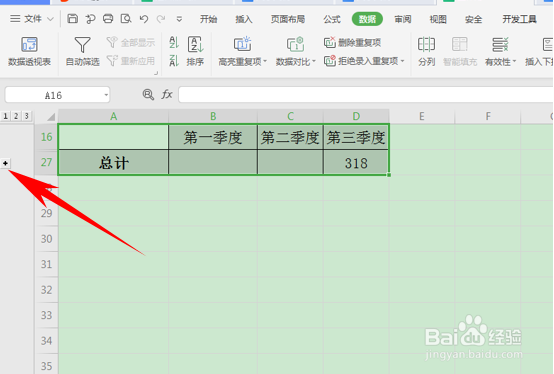The width and height of the screenshot is (554, 374).
Task: Click the sort ascending A-Z icon
Action: 174,42
